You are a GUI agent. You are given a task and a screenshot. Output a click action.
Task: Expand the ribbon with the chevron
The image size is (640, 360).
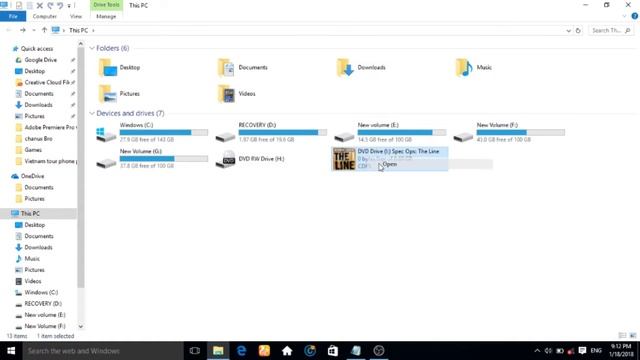(x=624, y=16)
